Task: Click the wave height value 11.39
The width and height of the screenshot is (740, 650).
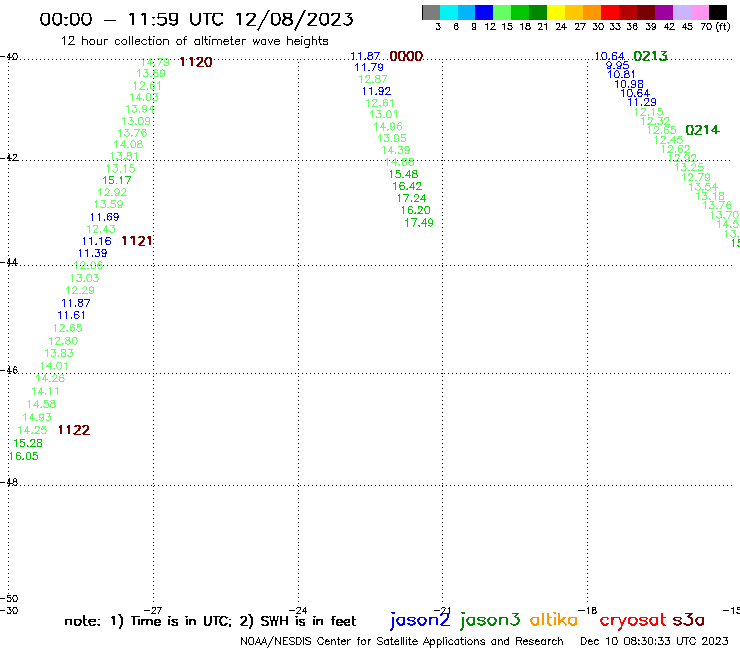Action: coord(92,253)
